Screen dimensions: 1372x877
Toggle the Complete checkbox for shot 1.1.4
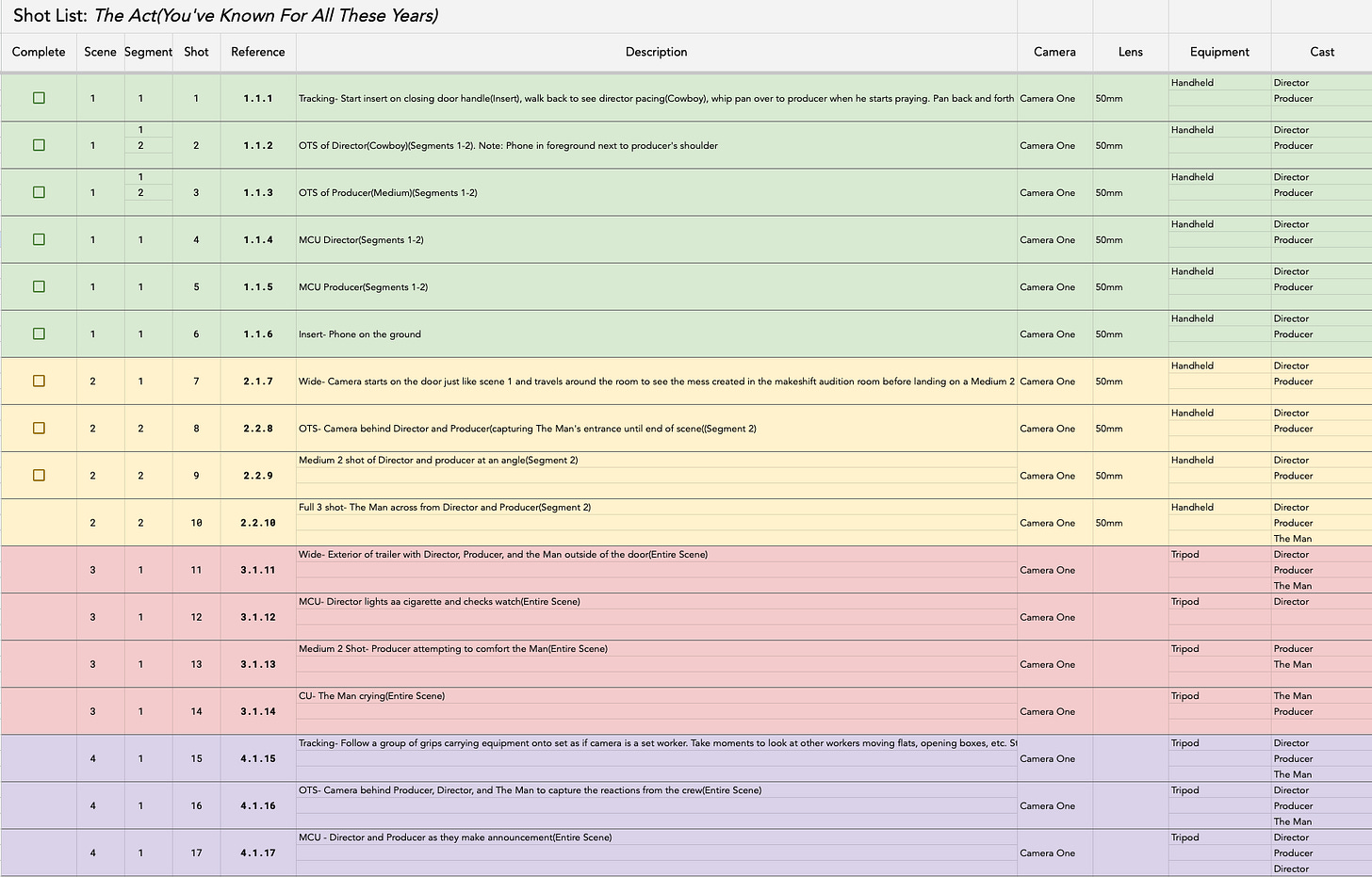click(x=39, y=239)
